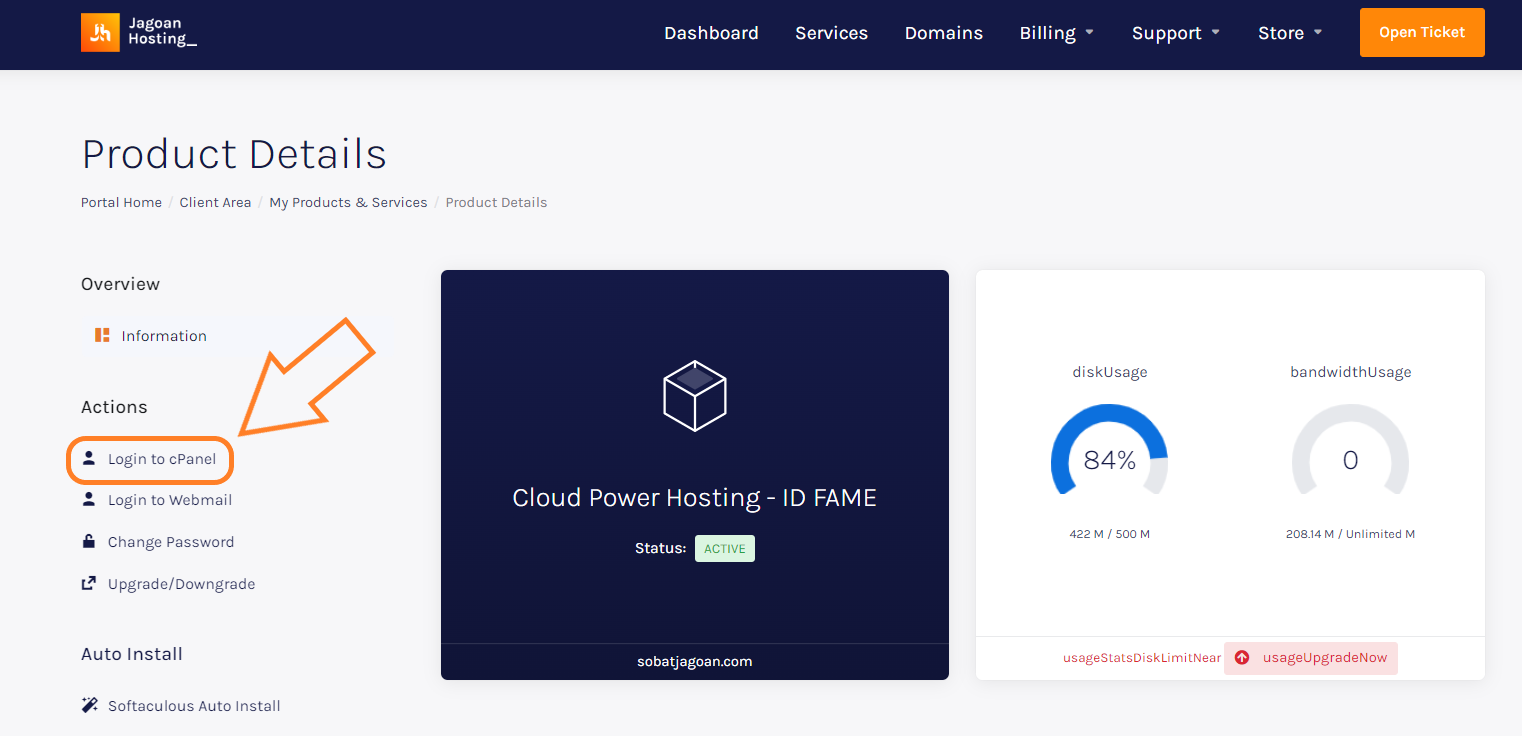Expand the Billing dropdown menu

(1057, 33)
